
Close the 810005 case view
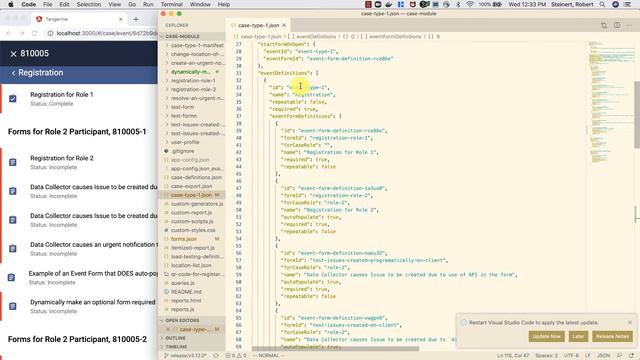13,54
